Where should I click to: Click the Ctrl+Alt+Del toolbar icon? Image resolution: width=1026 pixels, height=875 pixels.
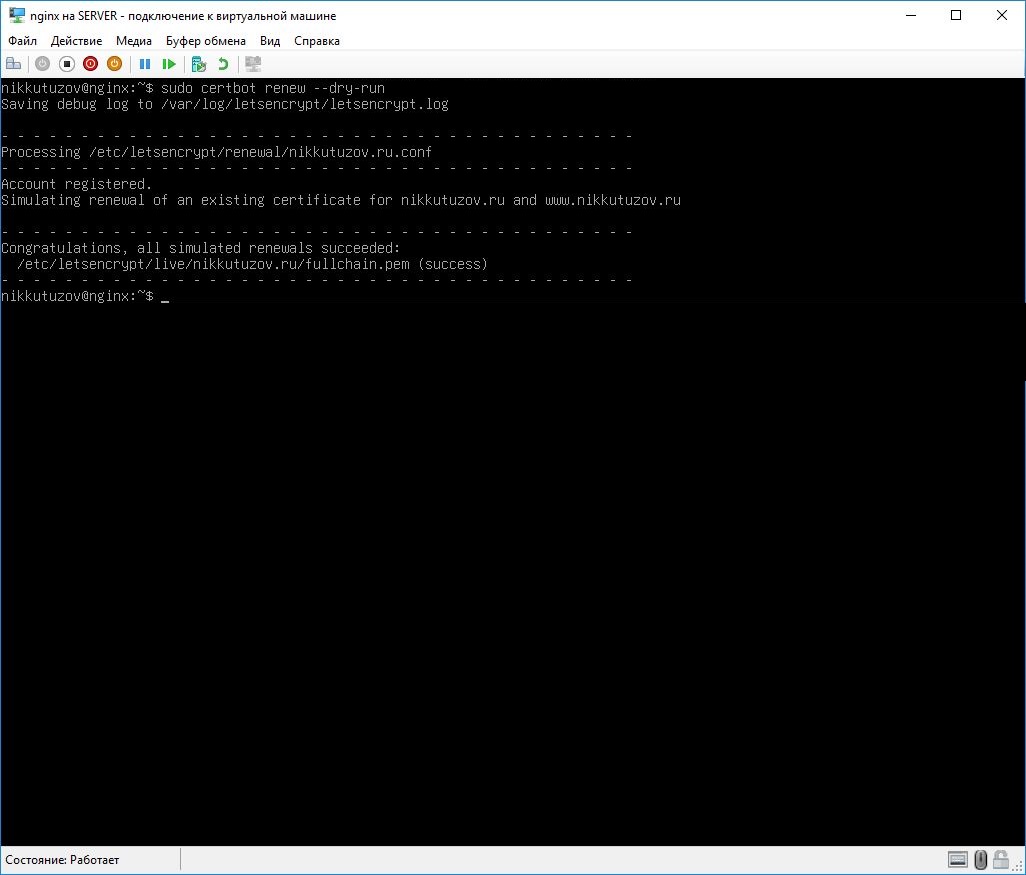coord(14,64)
